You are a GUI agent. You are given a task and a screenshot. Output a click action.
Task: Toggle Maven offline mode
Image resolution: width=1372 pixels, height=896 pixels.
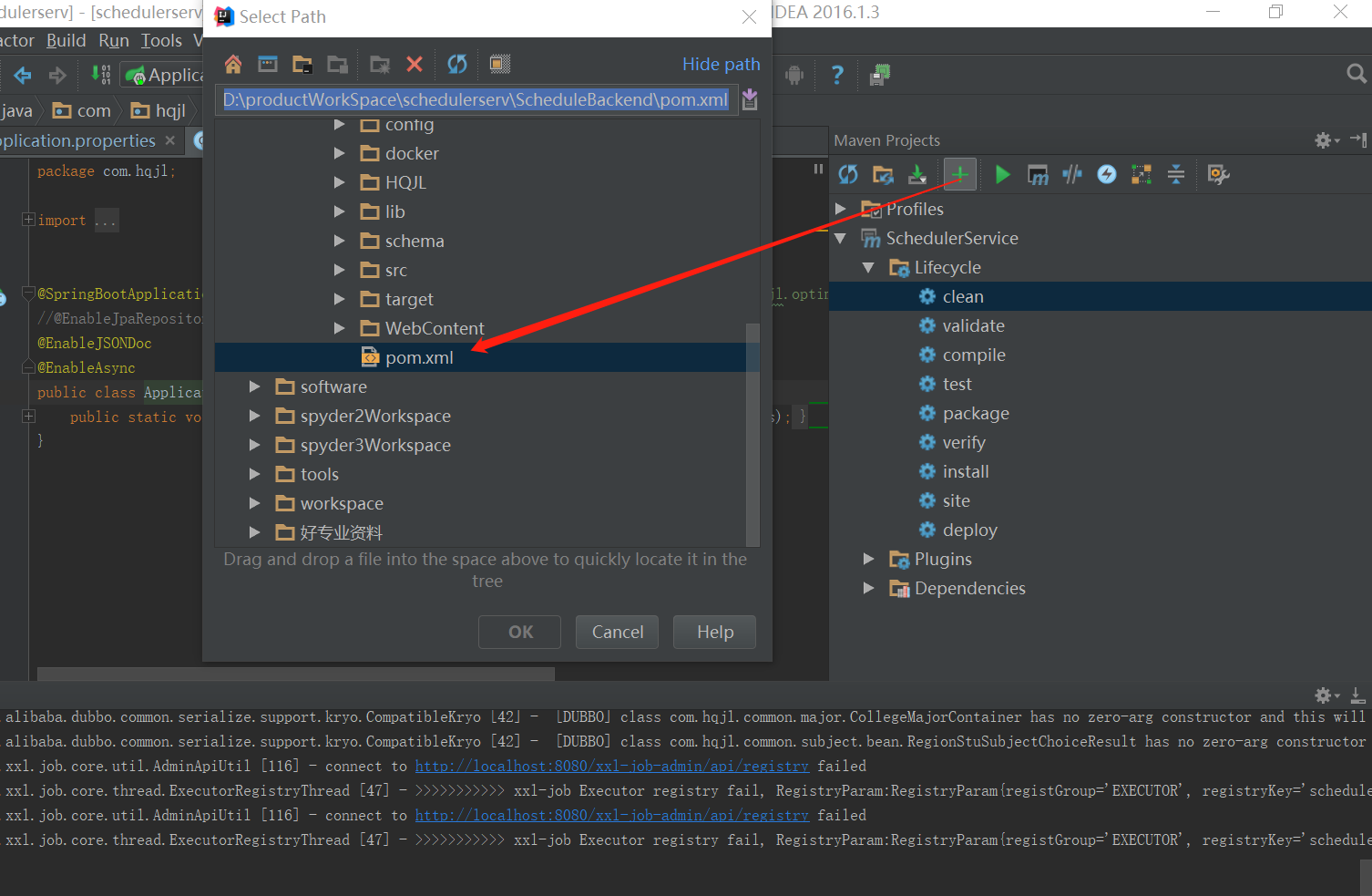1072,174
